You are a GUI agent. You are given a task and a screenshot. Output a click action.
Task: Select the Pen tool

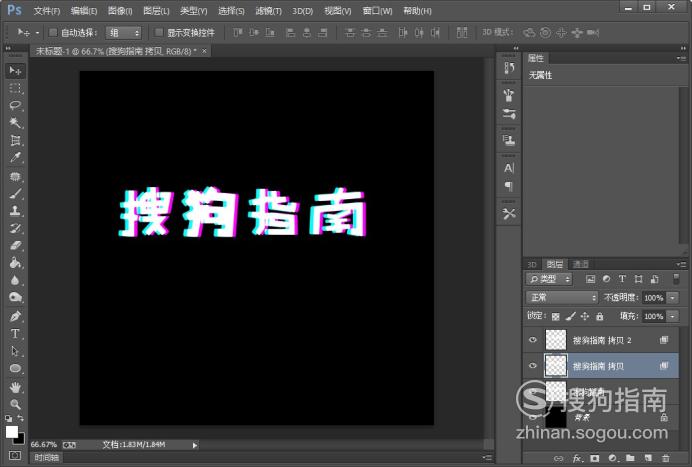click(15, 316)
